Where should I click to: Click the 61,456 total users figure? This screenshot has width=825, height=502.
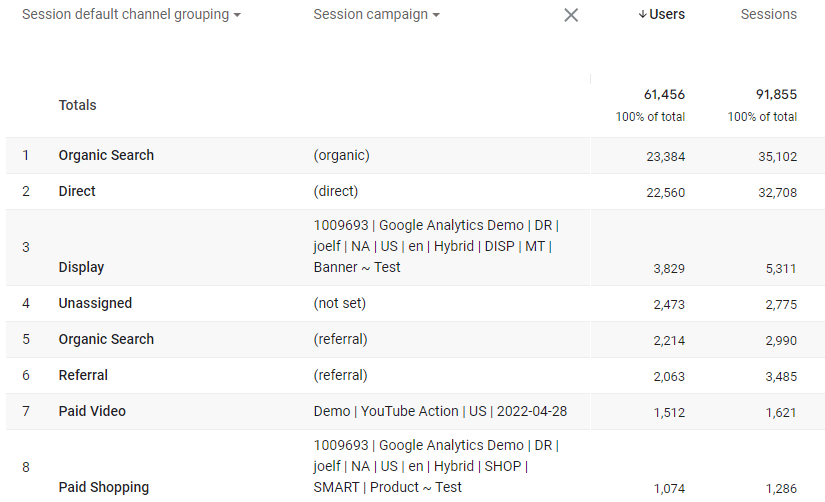click(x=664, y=94)
